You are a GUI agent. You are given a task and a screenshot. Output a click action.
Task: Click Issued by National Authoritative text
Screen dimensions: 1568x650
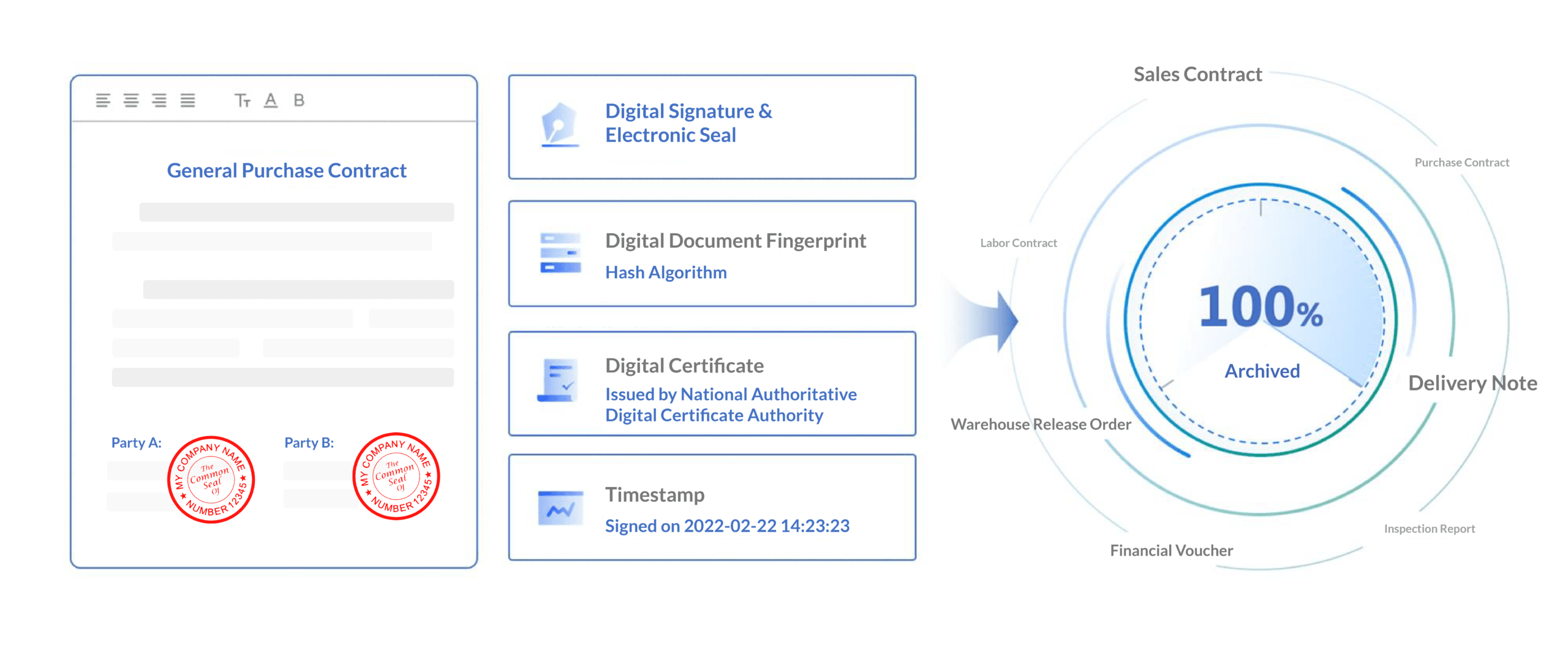coord(731,394)
